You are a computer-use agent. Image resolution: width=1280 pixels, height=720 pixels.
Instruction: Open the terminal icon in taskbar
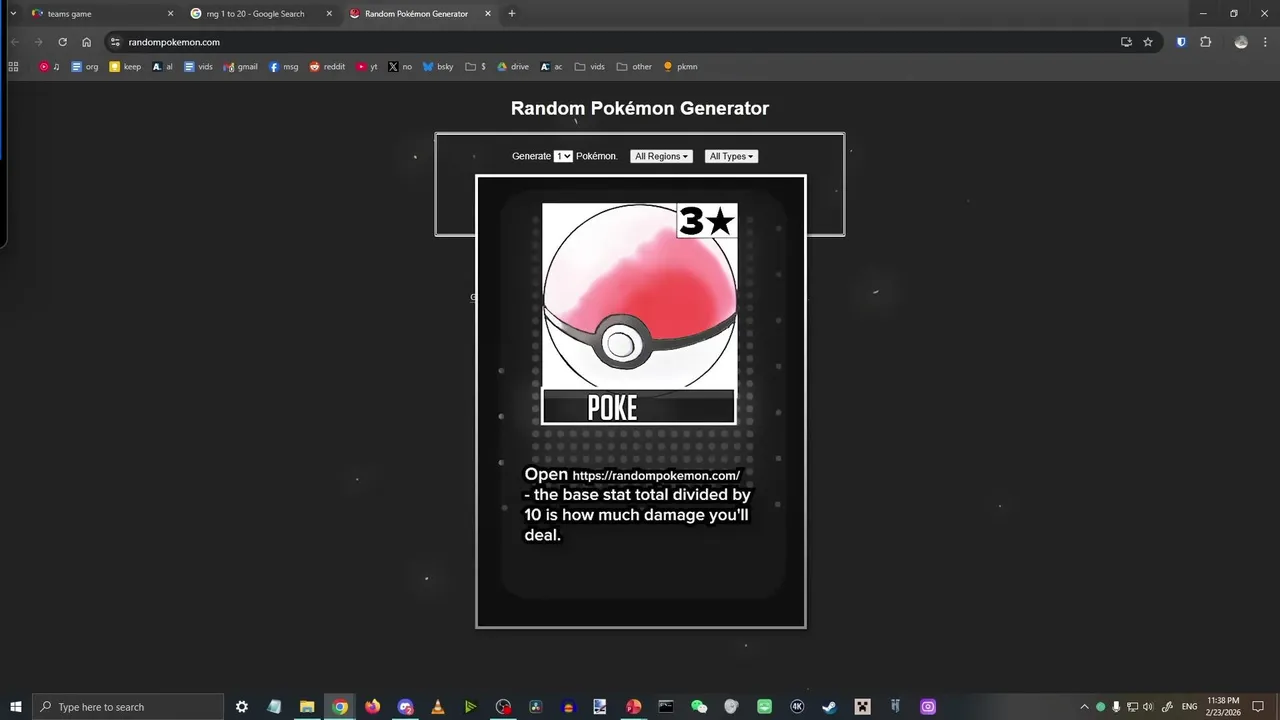[666, 707]
